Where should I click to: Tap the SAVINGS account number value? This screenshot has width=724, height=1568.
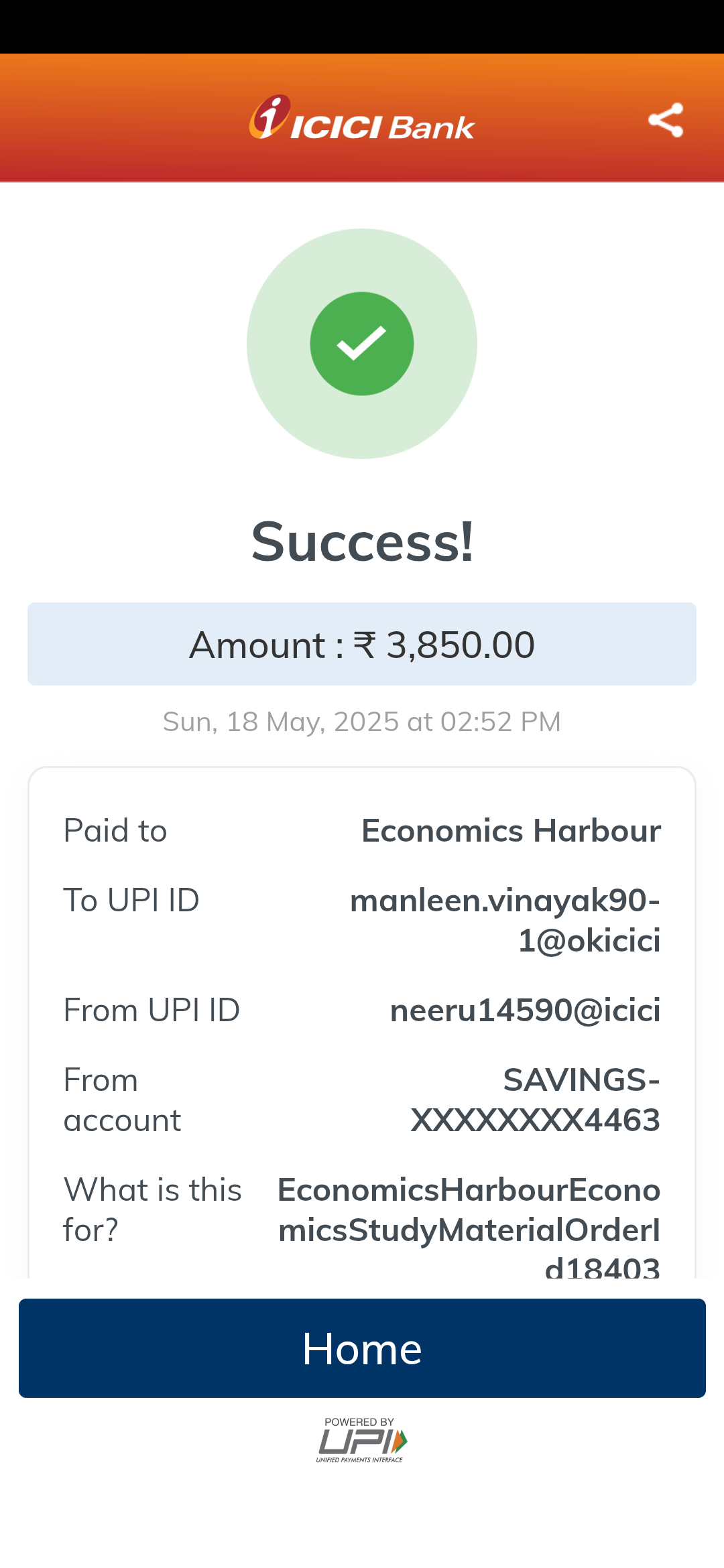tap(536, 1100)
